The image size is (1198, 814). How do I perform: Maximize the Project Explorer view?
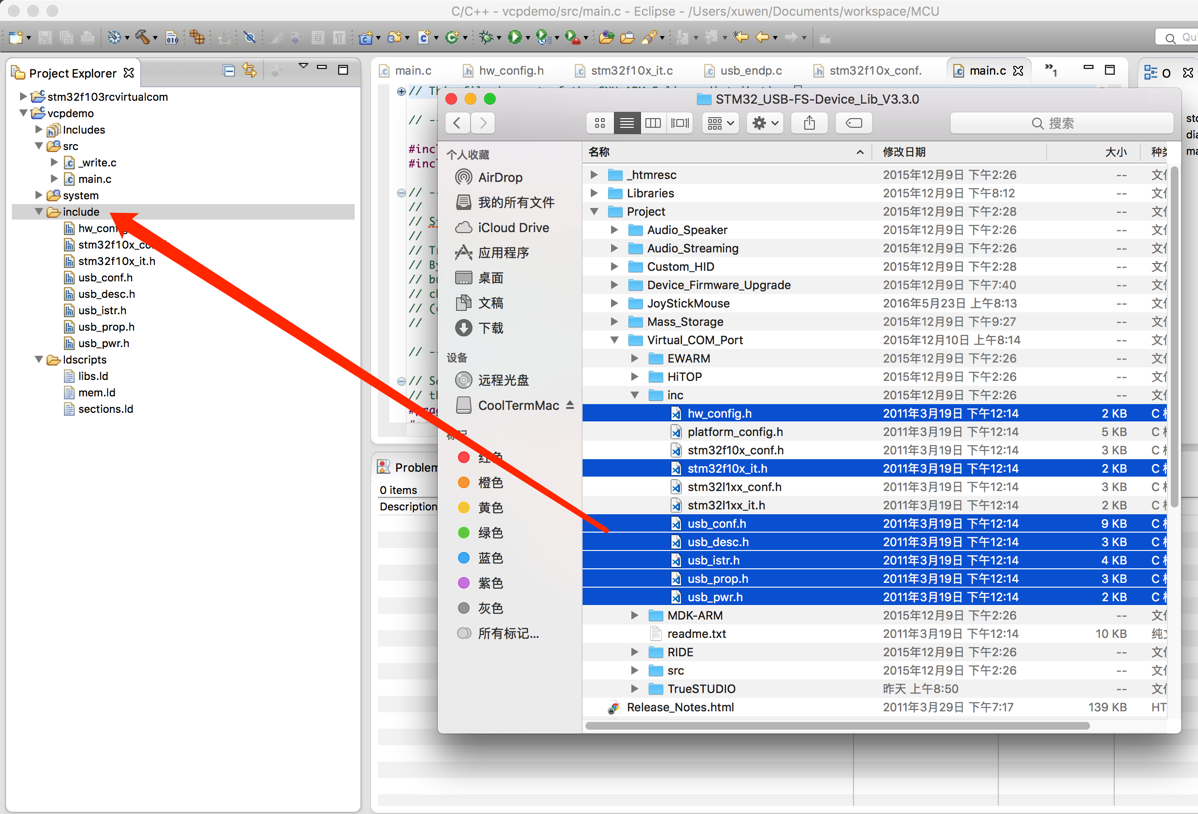(x=343, y=70)
